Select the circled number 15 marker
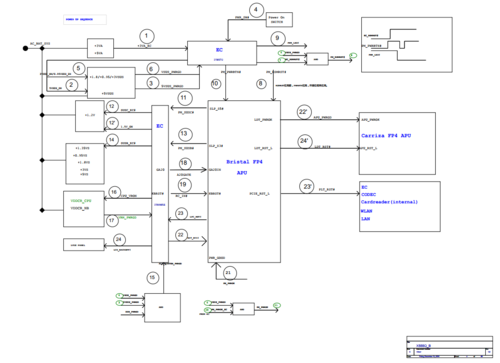This screenshot has width=500, height=363. point(153,278)
